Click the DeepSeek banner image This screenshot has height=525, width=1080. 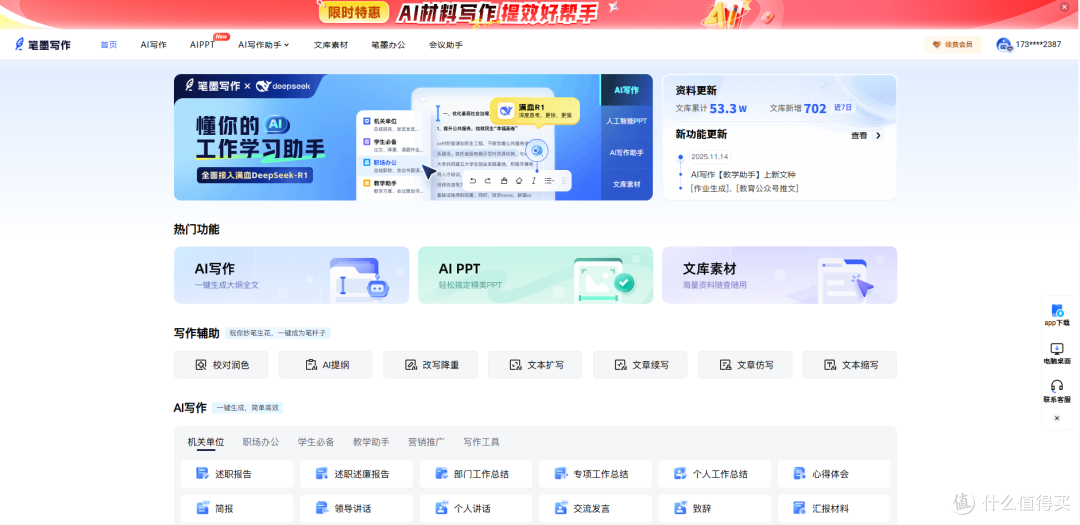(387, 137)
